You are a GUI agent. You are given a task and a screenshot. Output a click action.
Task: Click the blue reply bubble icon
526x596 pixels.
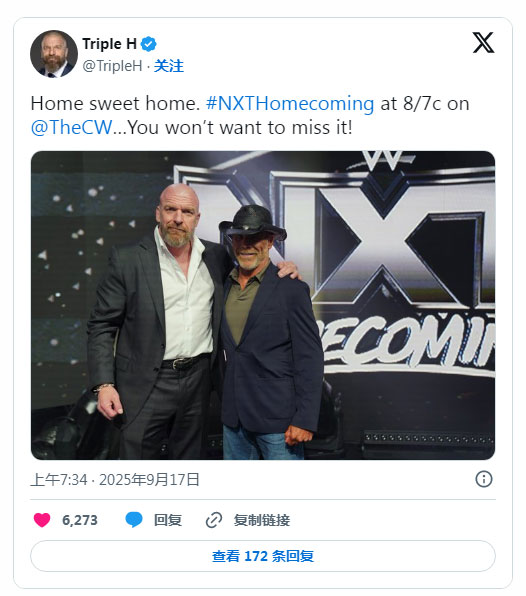coord(134,520)
